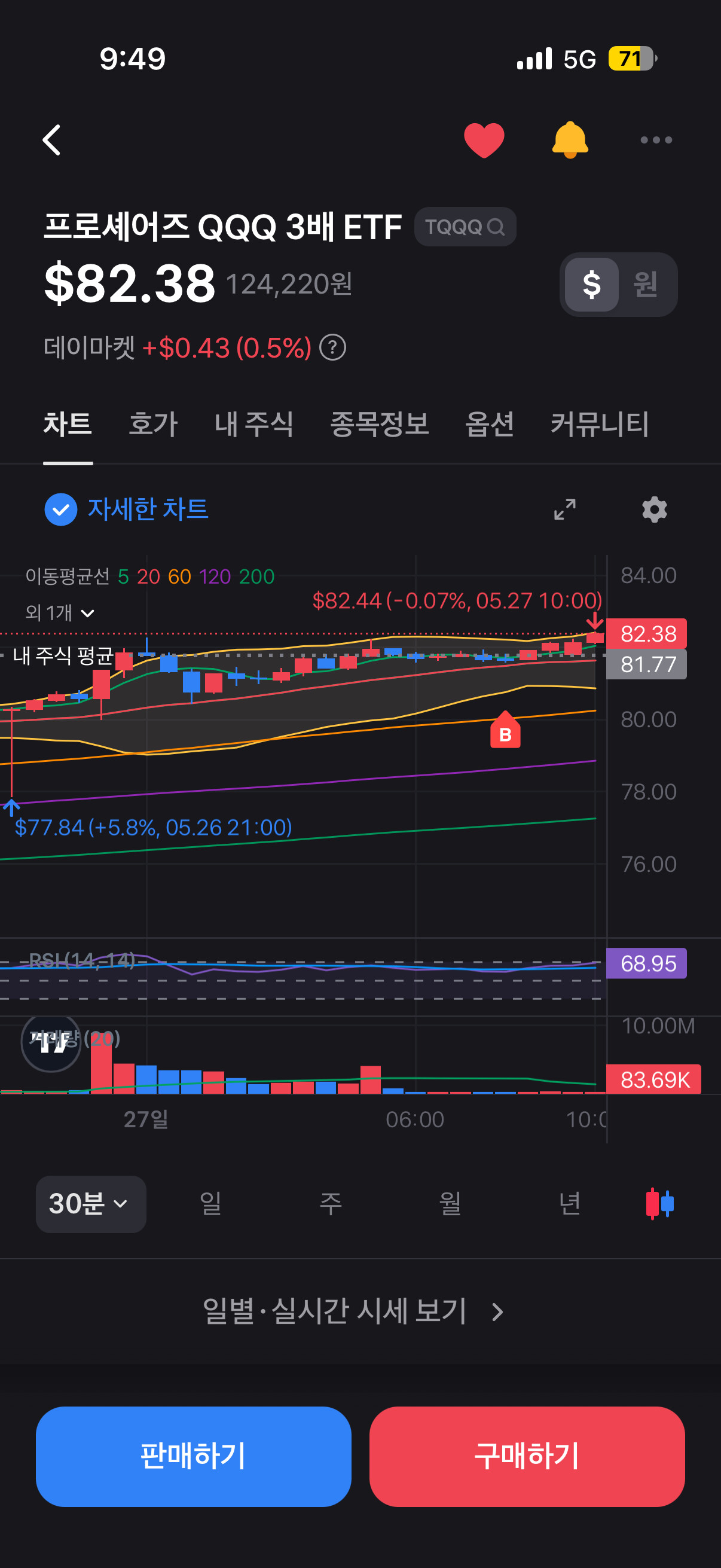Viewport: 721px width, 1568px height.
Task: Tap the TradingView logo on chart
Action: coord(51,1044)
